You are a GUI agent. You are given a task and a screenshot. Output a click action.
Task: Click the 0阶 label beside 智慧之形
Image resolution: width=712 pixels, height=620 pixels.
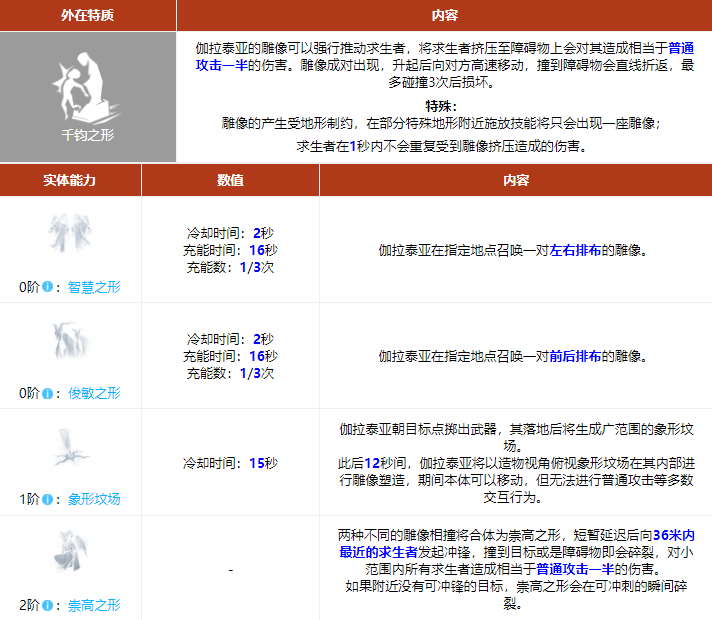pyautogui.click(x=30, y=287)
